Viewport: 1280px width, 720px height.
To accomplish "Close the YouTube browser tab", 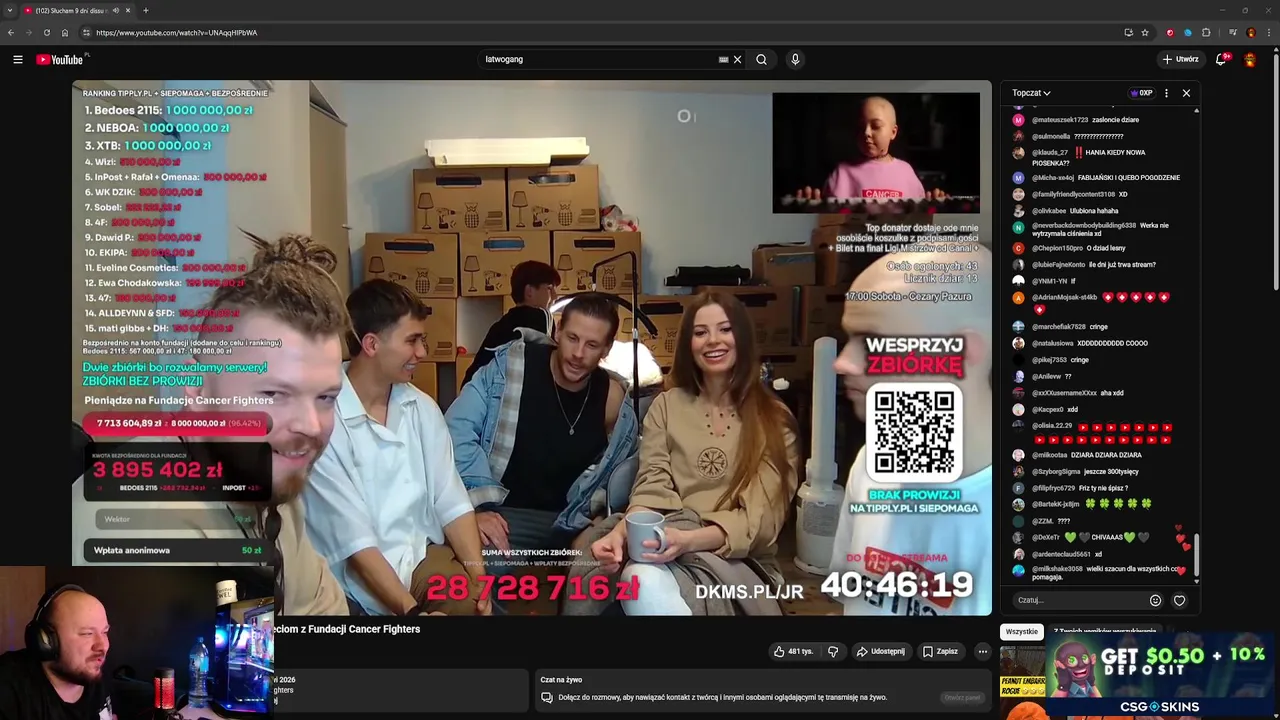I will (128, 10).
